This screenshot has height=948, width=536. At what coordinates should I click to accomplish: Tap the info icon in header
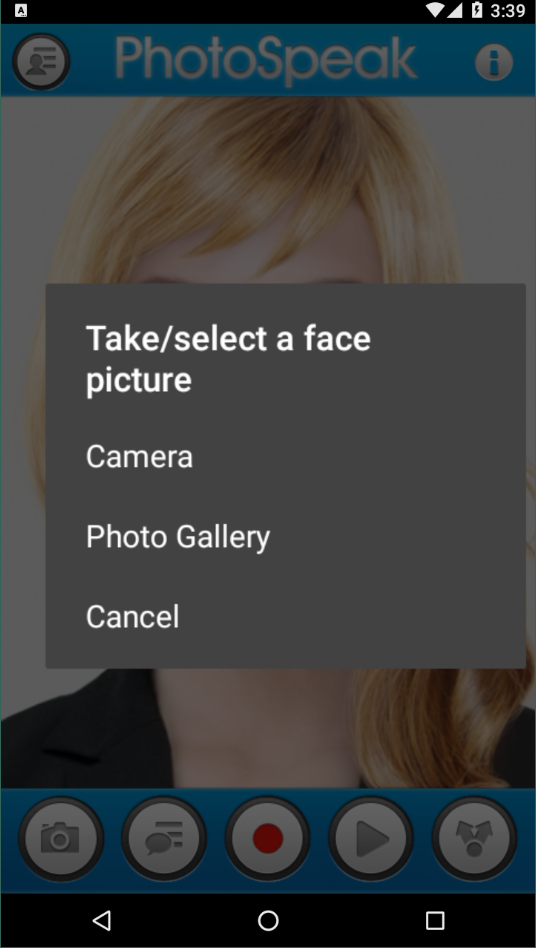click(x=494, y=62)
